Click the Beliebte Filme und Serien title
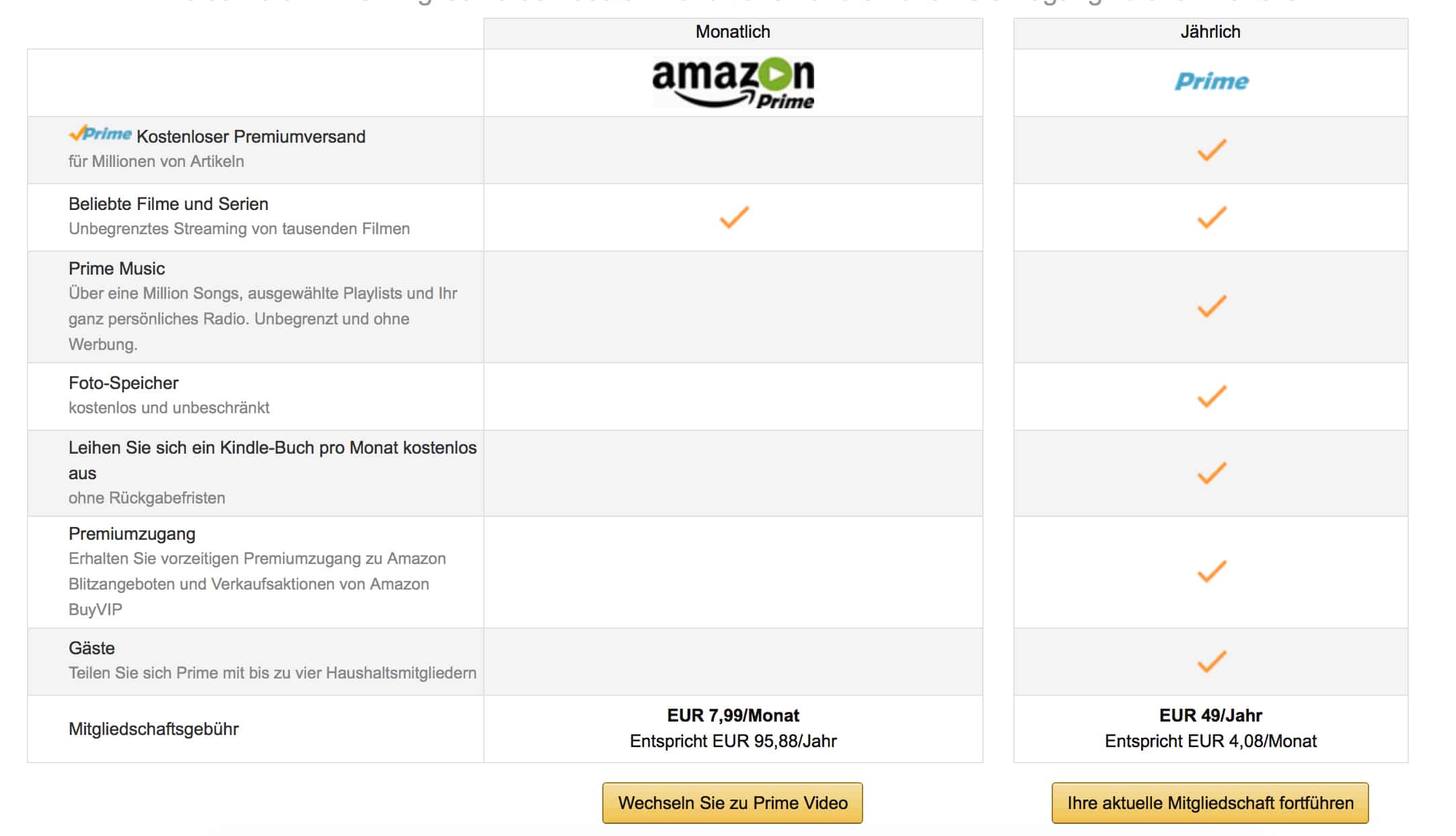 point(168,204)
